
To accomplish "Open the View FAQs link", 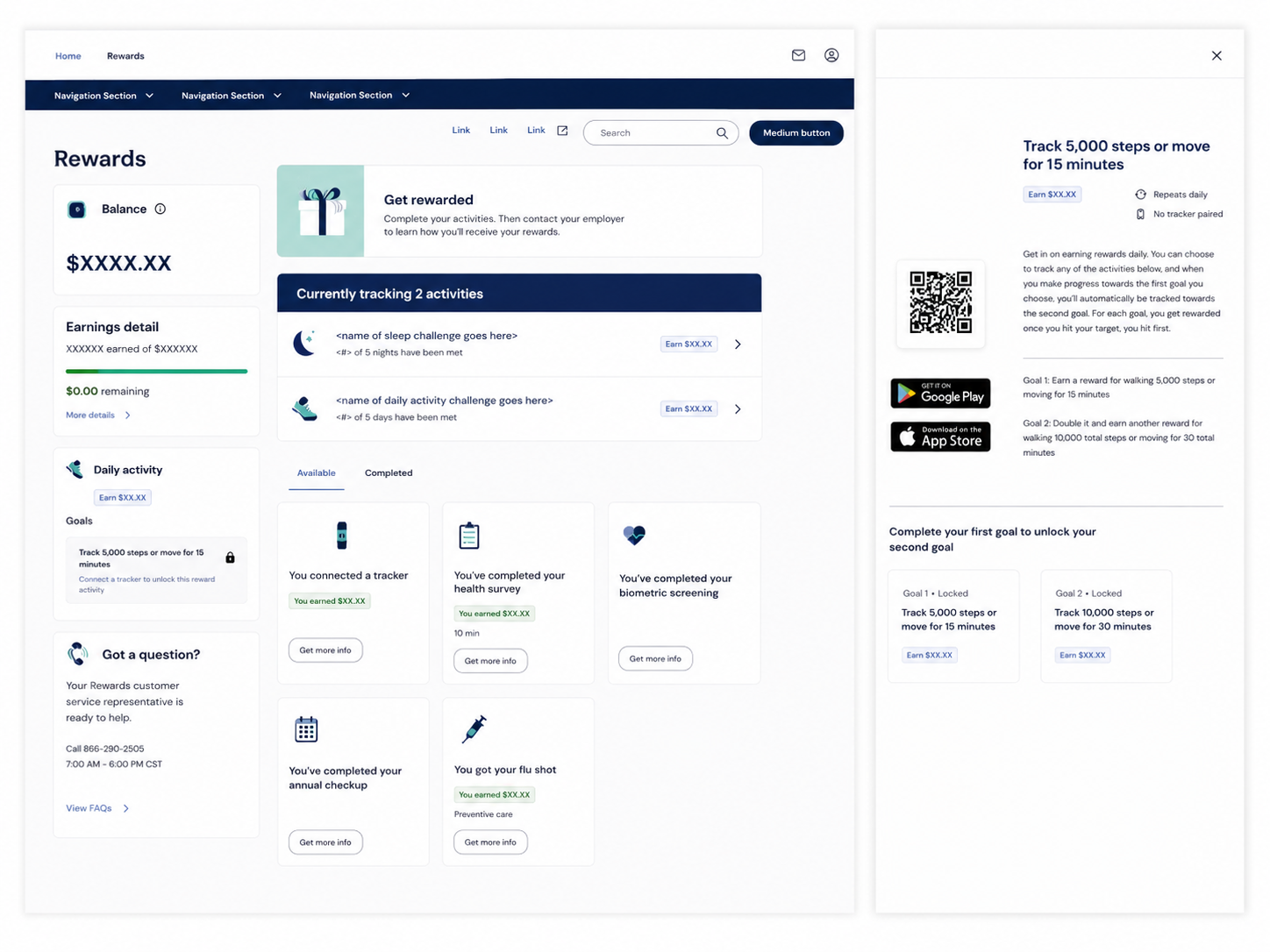I will point(89,808).
